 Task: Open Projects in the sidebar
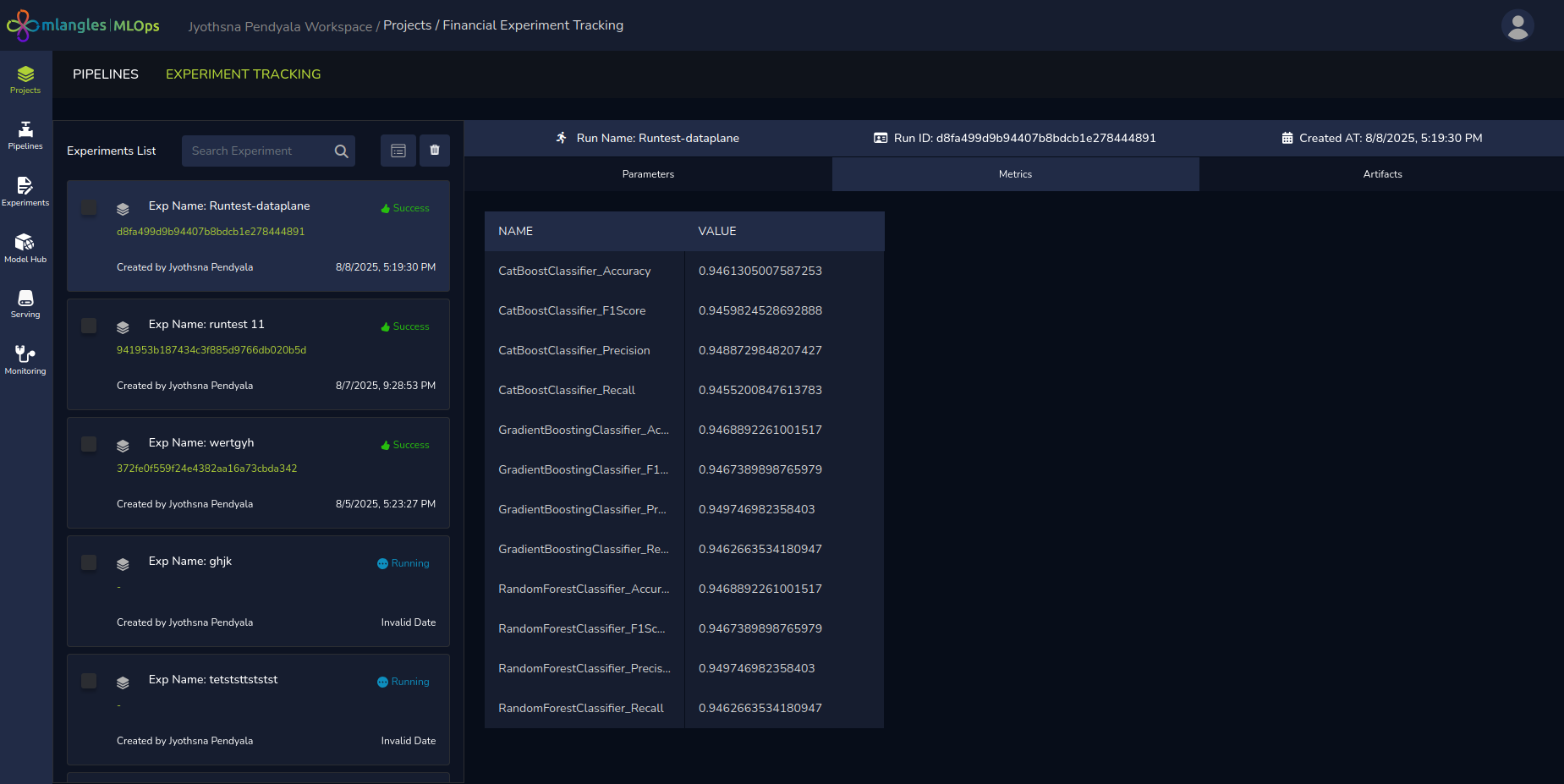[25, 79]
